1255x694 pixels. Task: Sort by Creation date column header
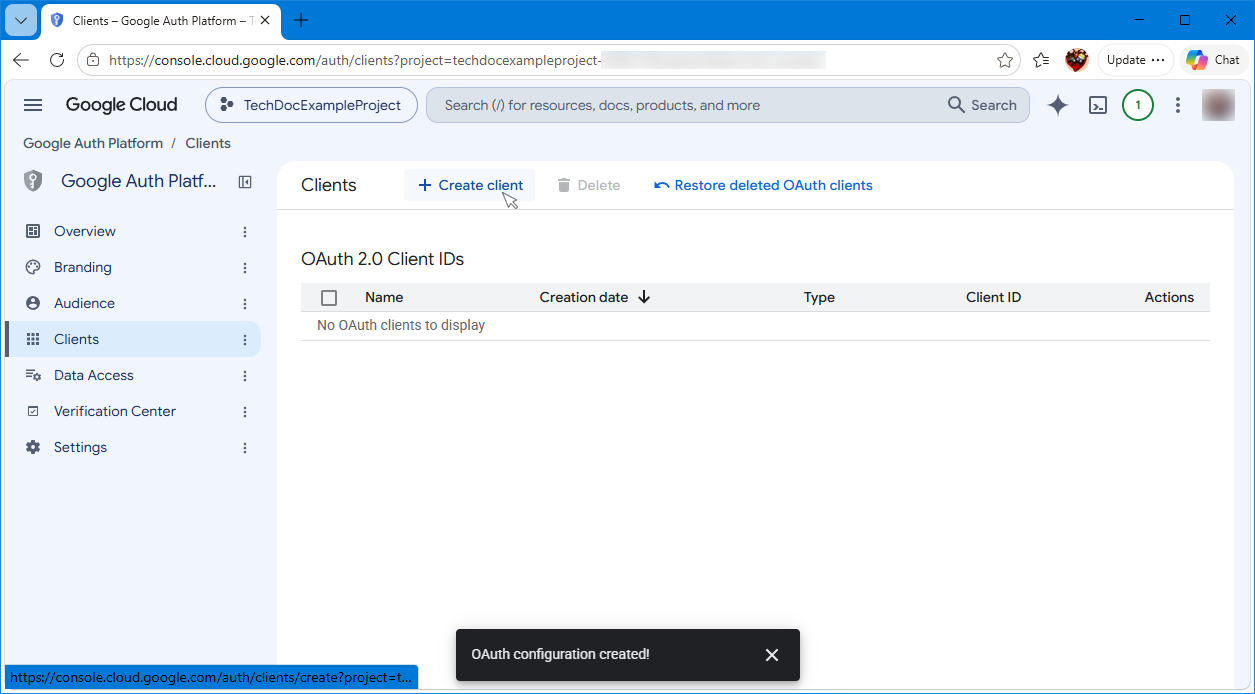pos(584,297)
